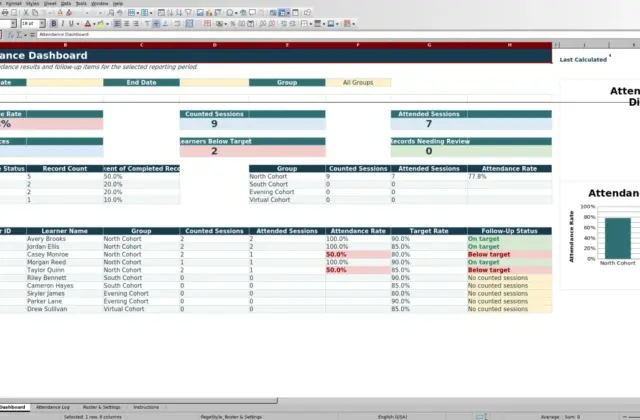The height and width of the screenshot is (420, 640).
Task: Click the Follow-Up Status column header
Action: click(509, 231)
